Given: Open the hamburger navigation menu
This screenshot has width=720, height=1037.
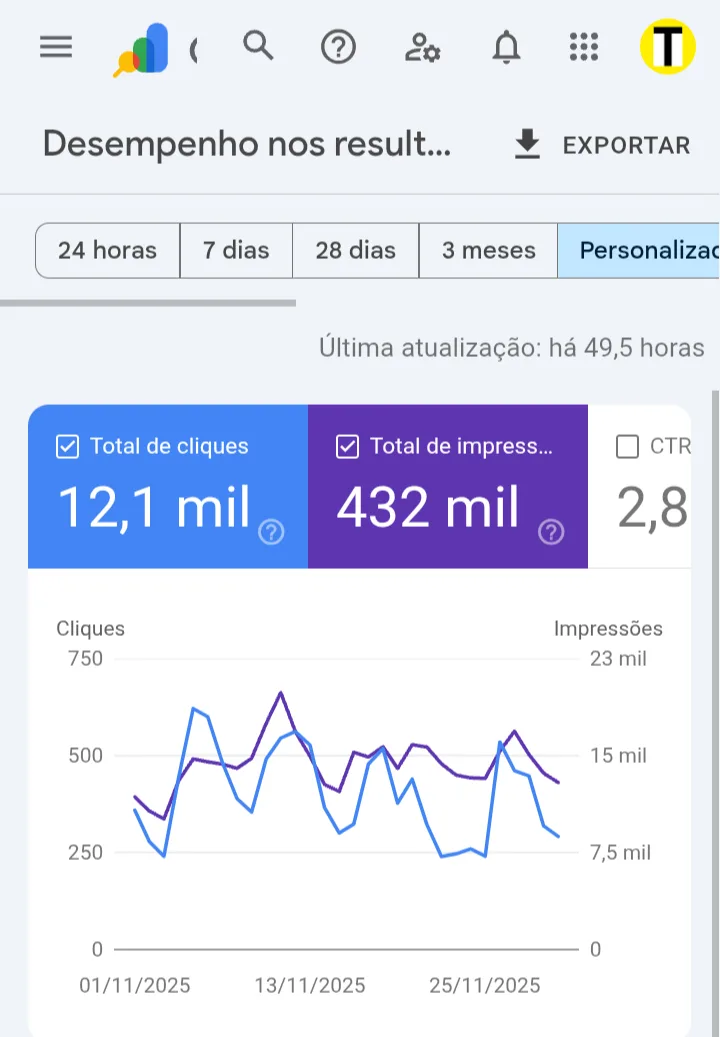Looking at the screenshot, I should 56,47.
